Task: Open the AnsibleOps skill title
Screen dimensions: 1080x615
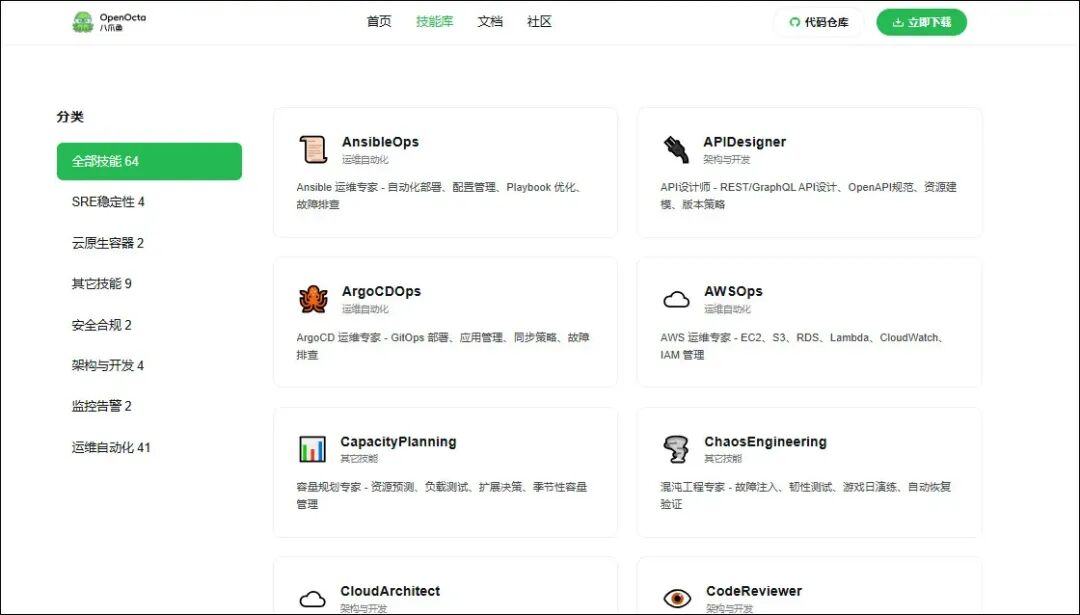Action: coord(380,142)
